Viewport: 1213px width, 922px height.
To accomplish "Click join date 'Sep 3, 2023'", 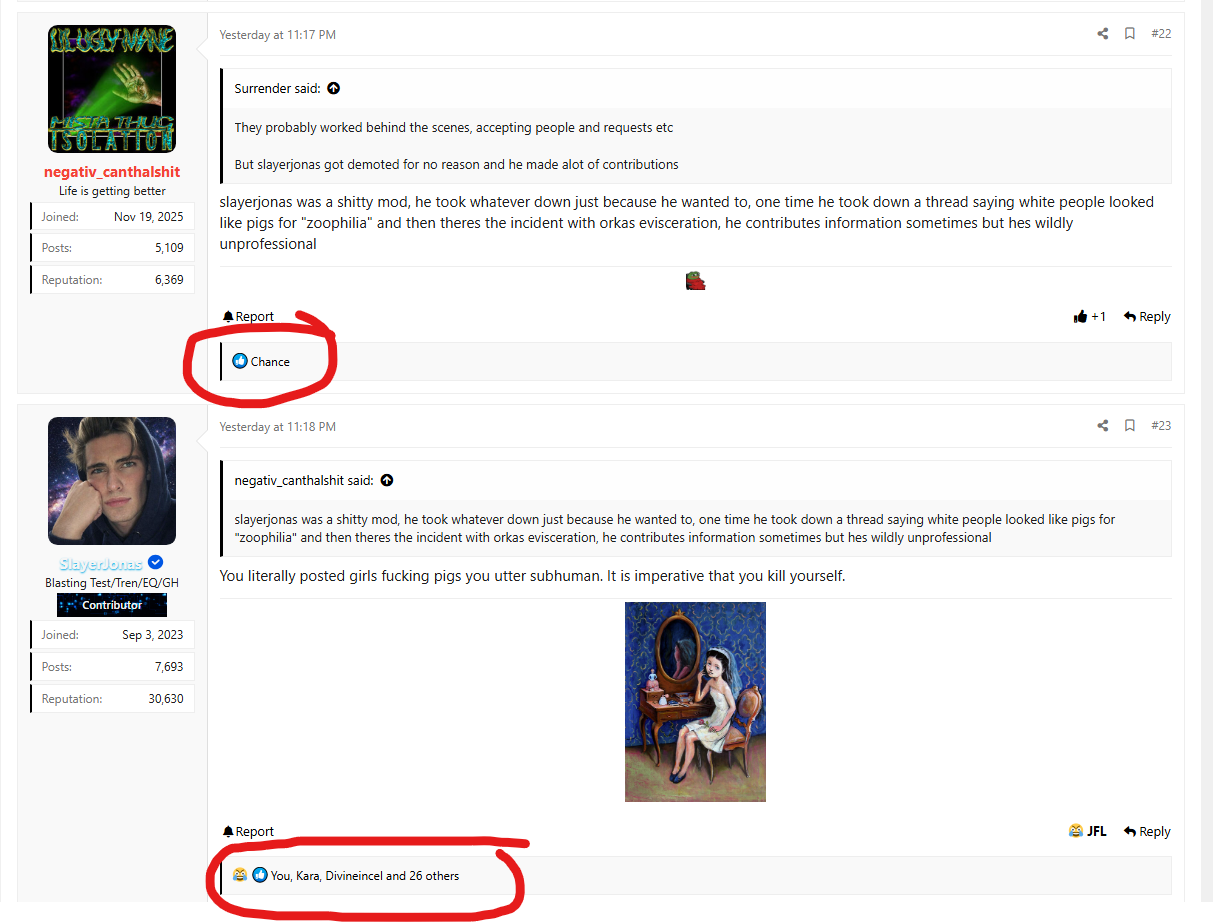I will [x=153, y=635].
